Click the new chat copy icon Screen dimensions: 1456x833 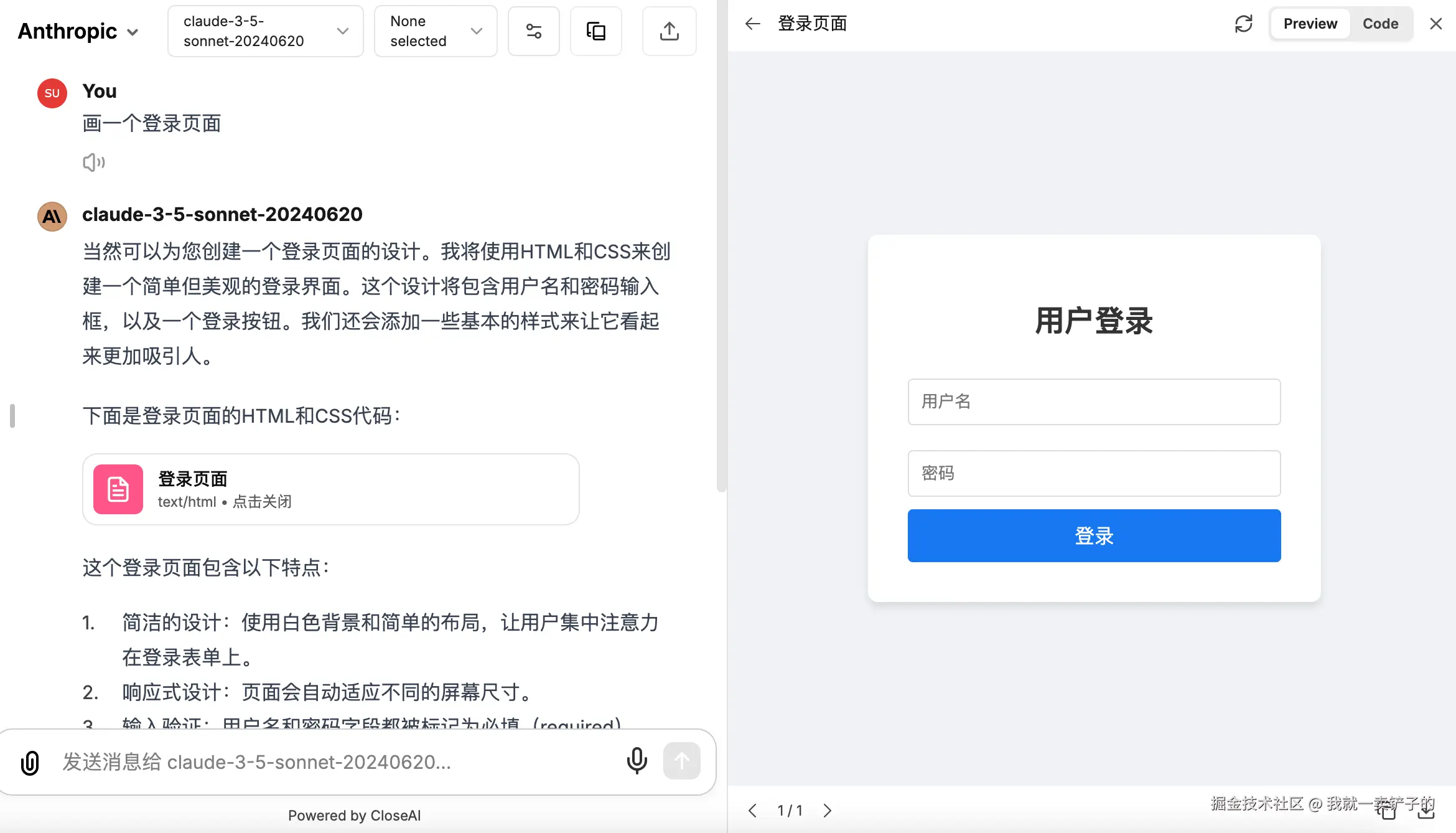pos(595,31)
